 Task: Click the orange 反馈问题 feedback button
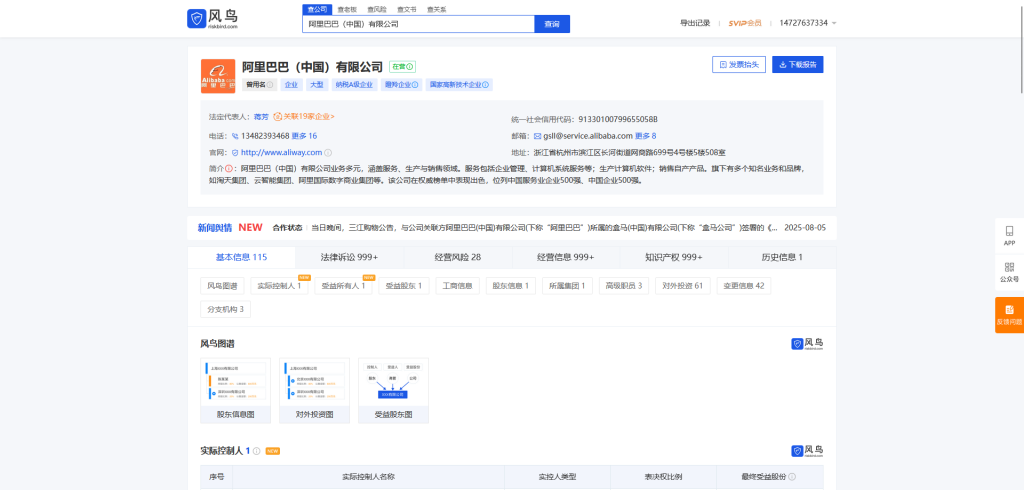(x=1009, y=315)
